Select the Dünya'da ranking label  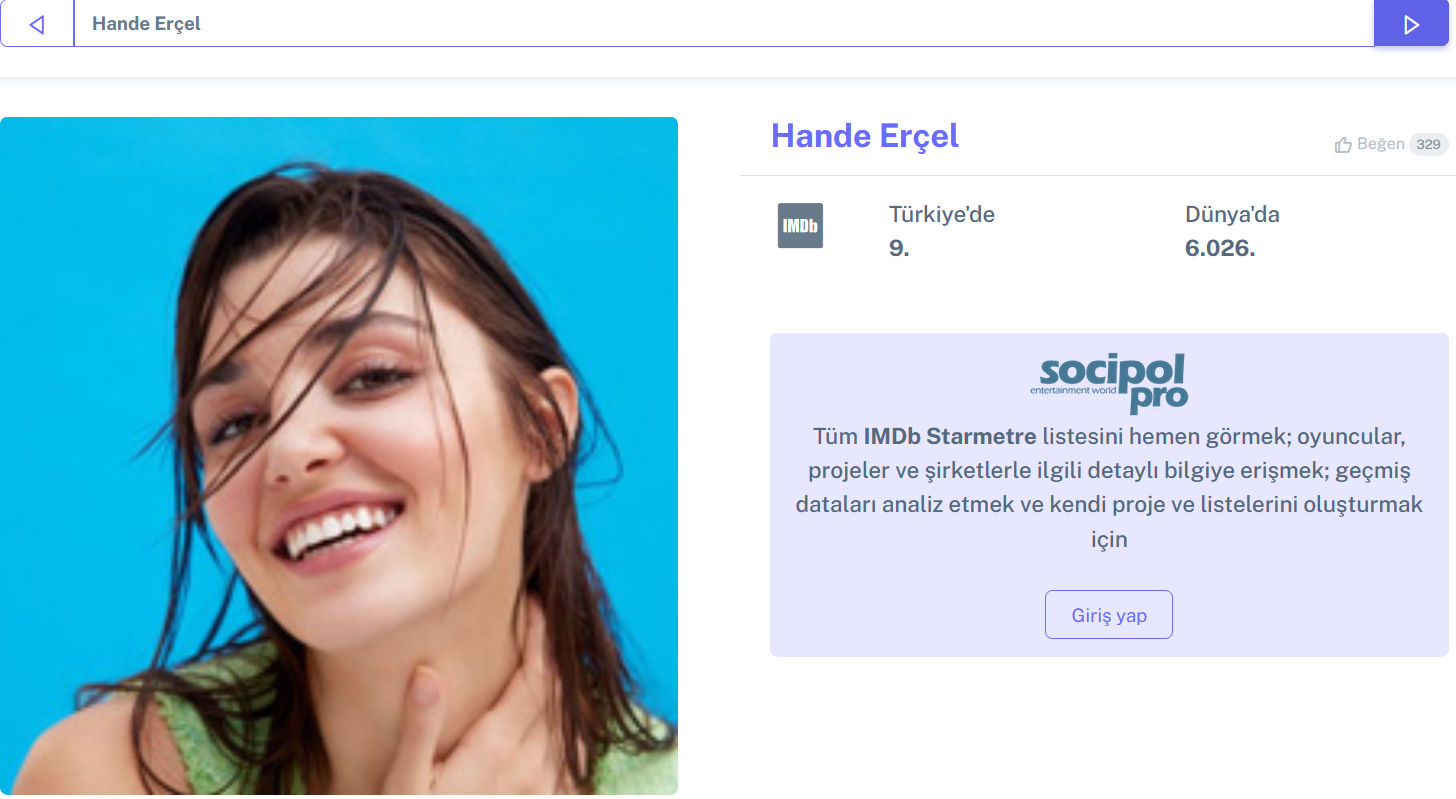(x=1232, y=214)
